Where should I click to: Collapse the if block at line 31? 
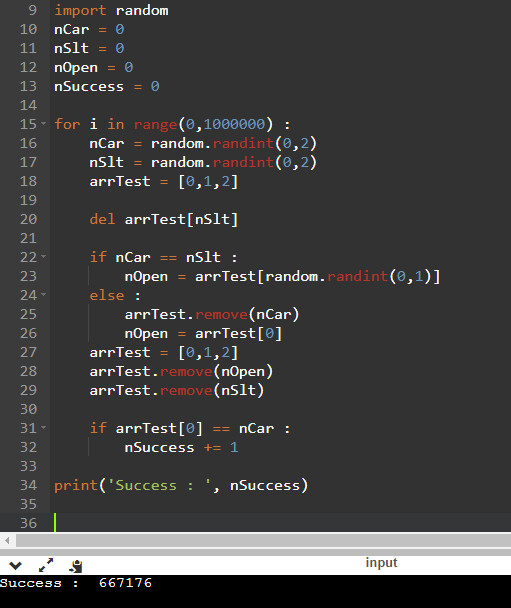pyautogui.click(x=43, y=428)
